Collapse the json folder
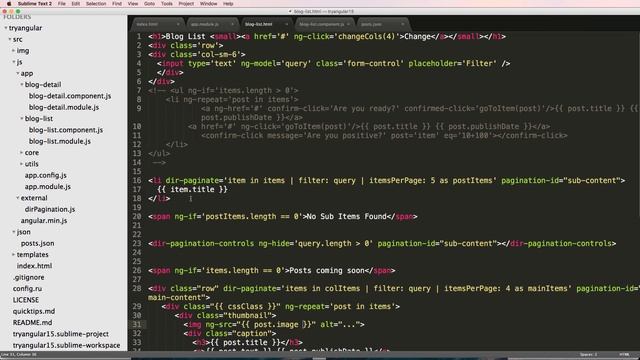Screen dimensions: 640x360 [x=13, y=232]
